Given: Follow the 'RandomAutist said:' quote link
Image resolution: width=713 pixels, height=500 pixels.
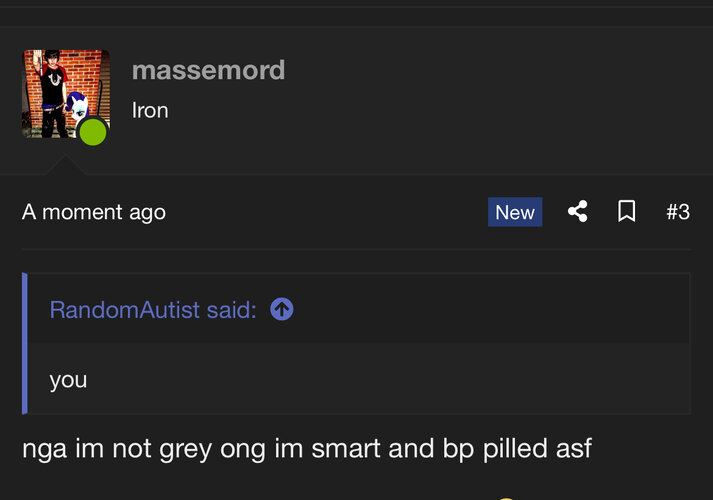Looking at the screenshot, I should tap(153, 310).
